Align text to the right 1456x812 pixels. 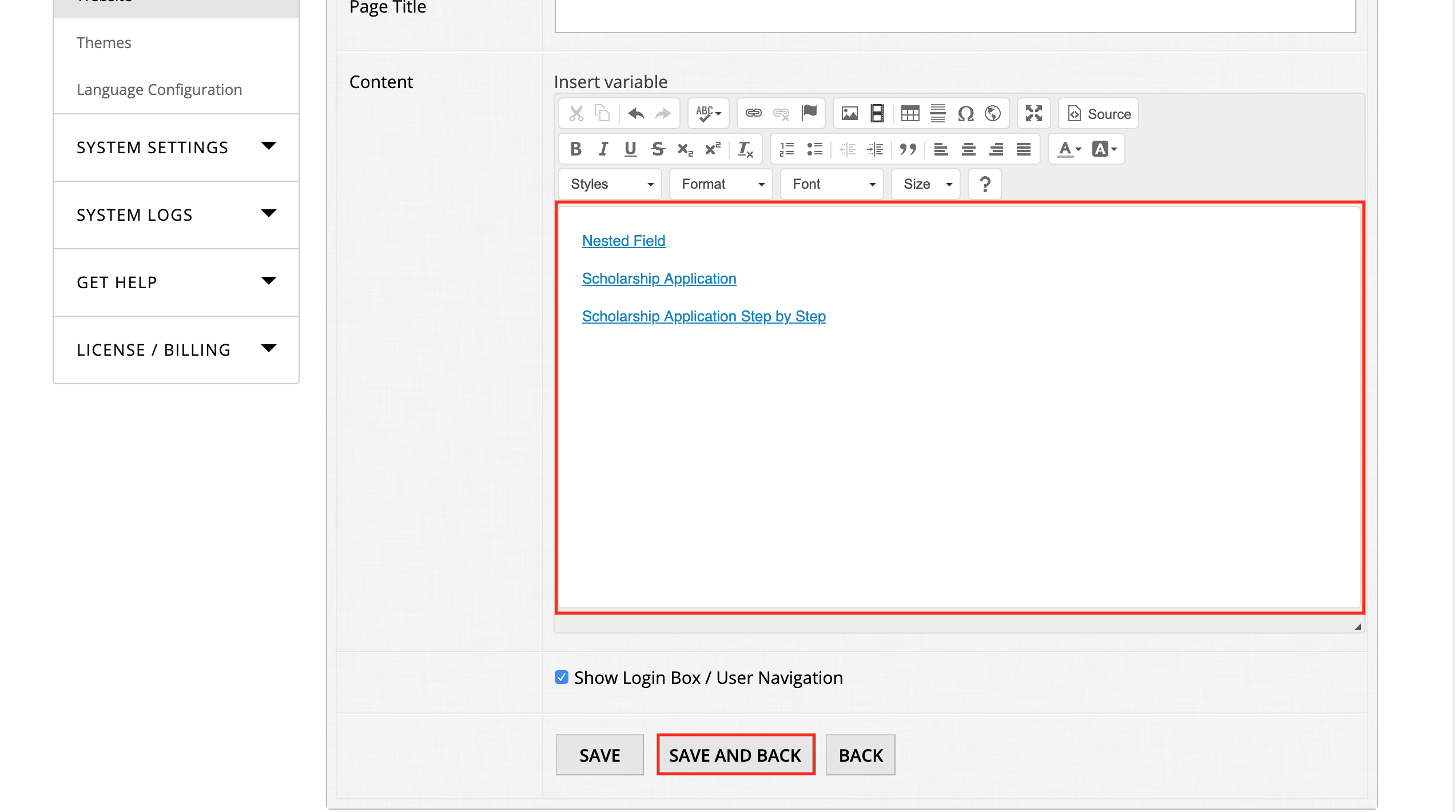point(996,149)
